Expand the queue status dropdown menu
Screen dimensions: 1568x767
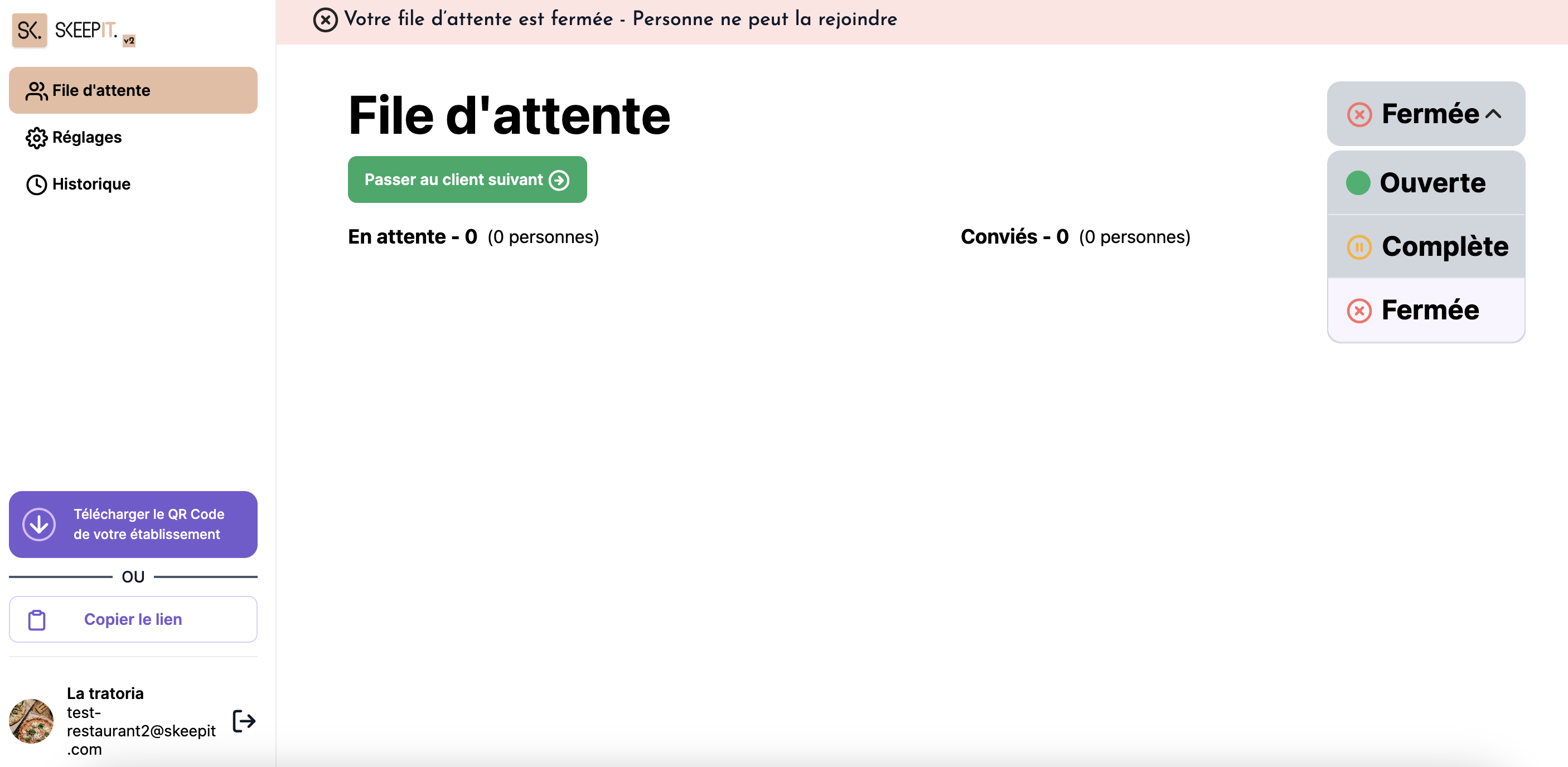(x=1426, y=113)
